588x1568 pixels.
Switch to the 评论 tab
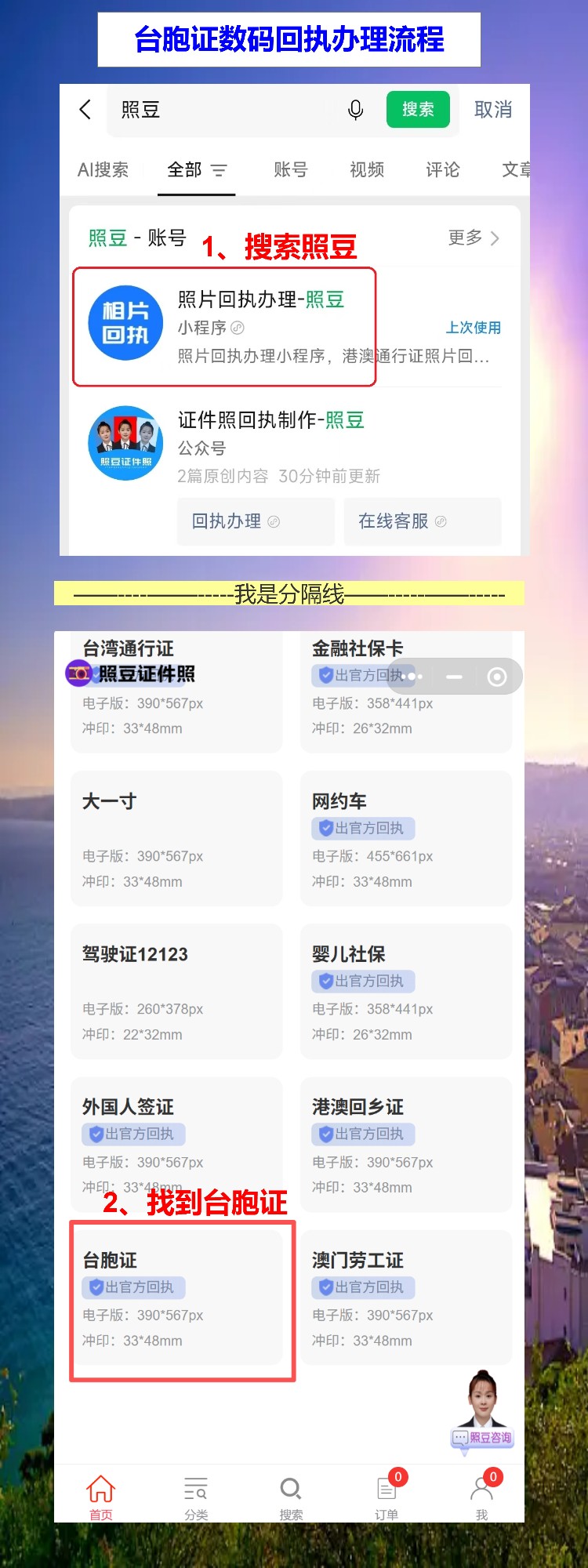tap(443, 169)
